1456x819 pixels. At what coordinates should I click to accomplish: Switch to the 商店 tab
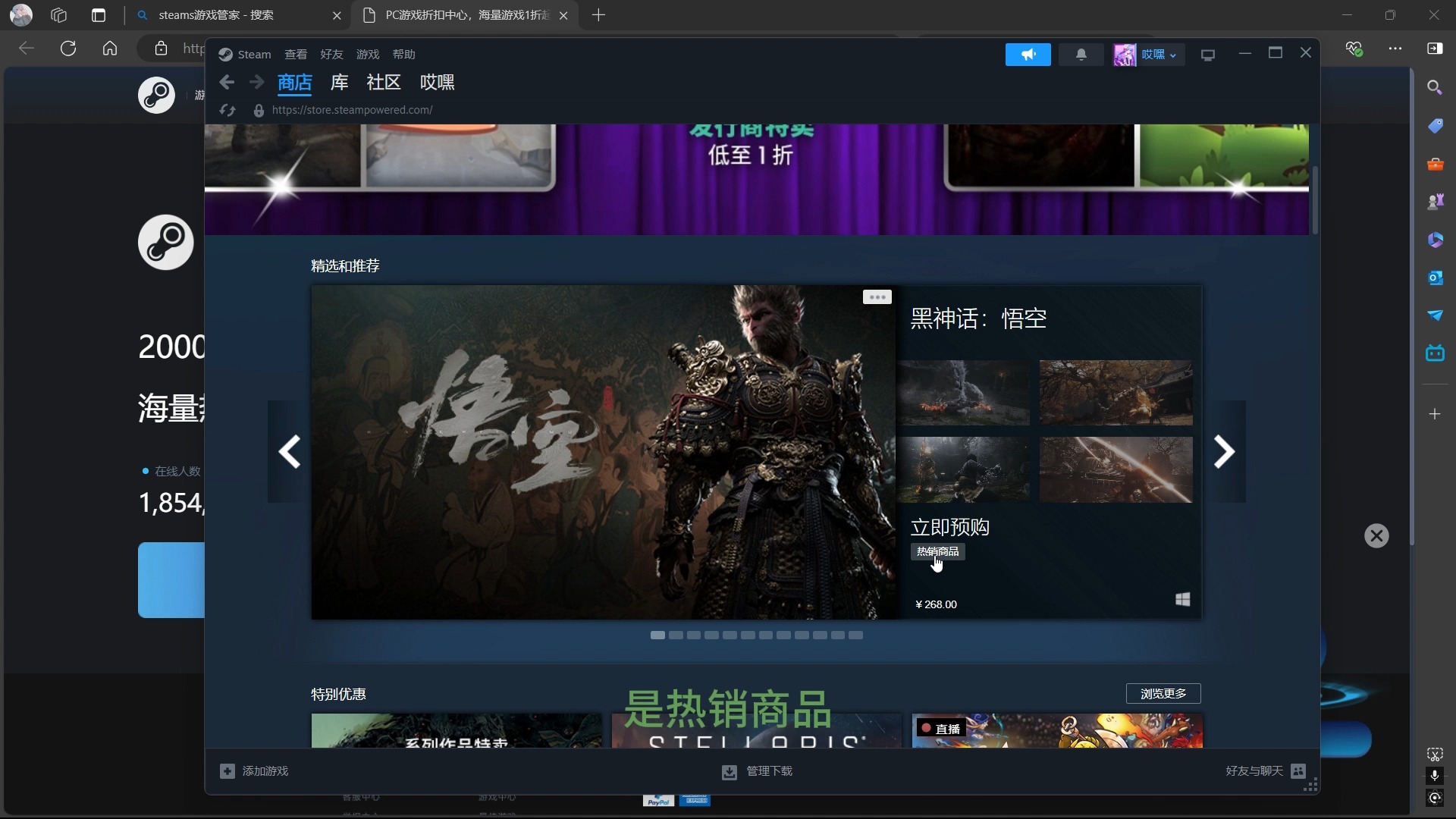point(295,83)
